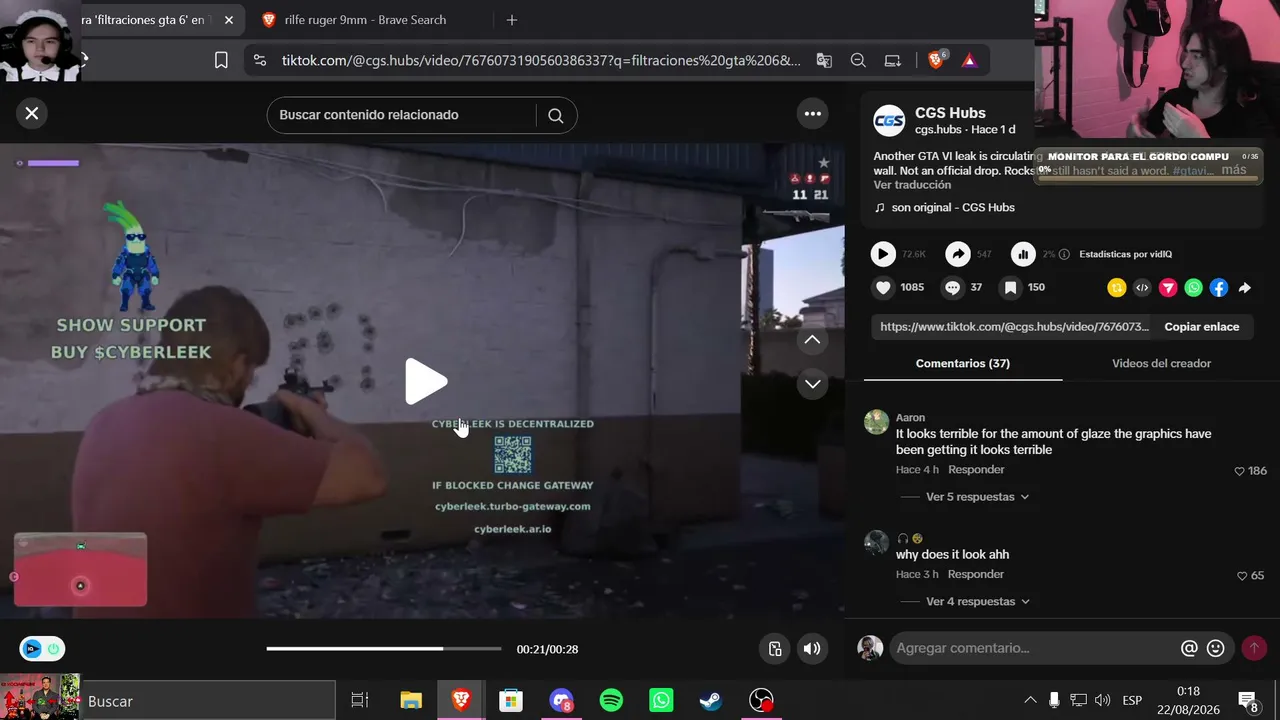Like the video with heart icon
The image size is (1280, 720).
pos(883,288)
